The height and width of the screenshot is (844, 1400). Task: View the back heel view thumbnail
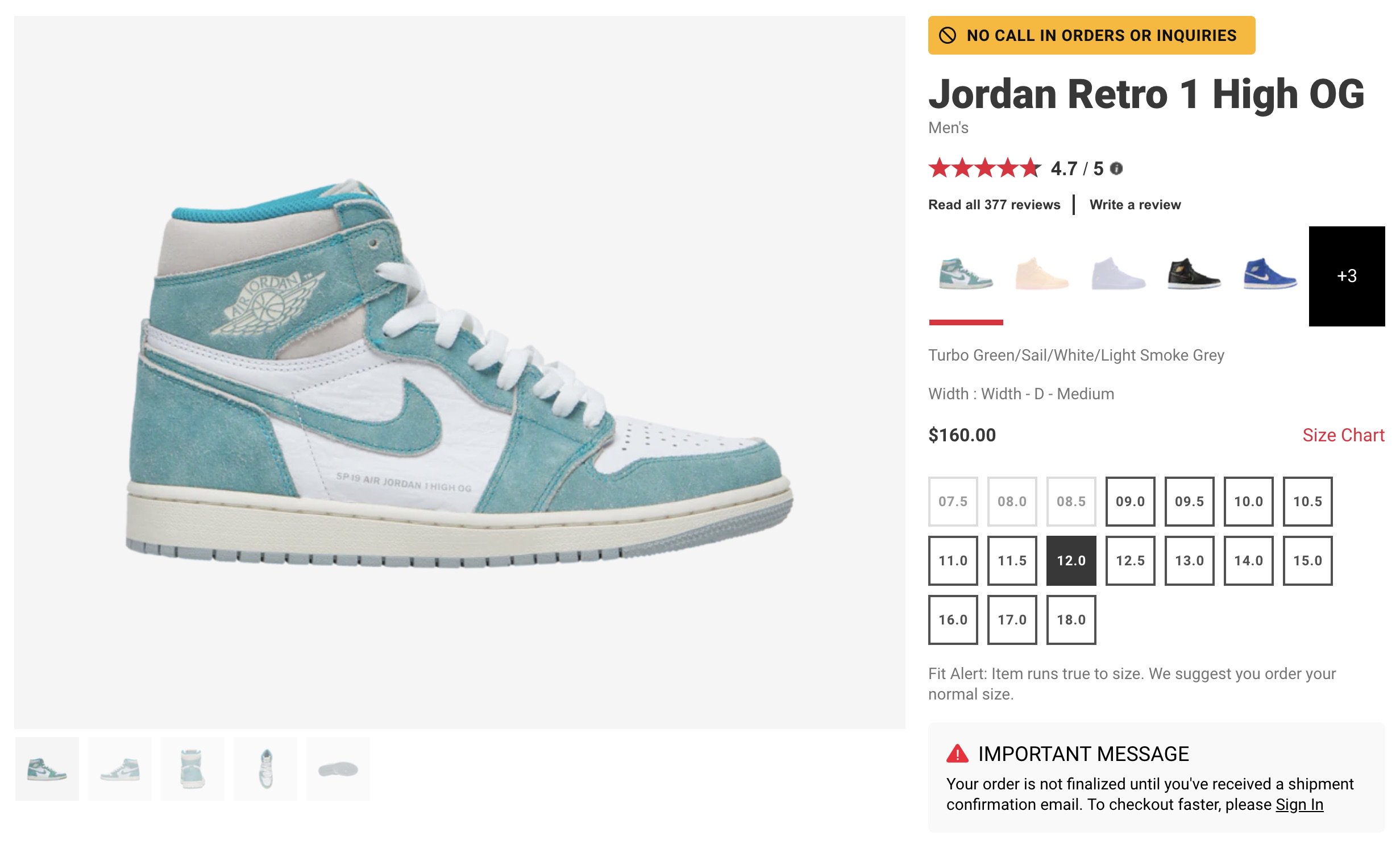click(193, 769)
